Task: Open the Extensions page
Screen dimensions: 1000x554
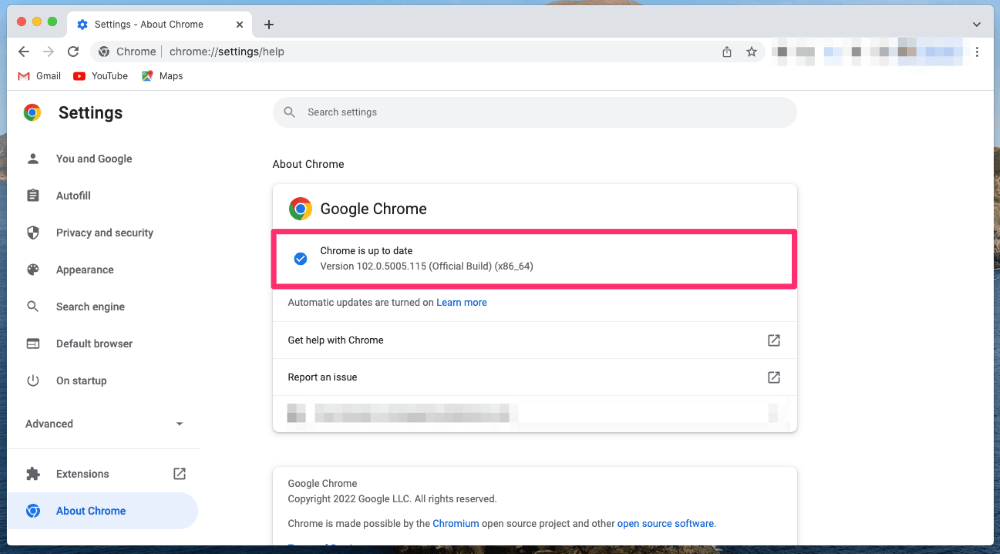Action: [x=82, y=474]
